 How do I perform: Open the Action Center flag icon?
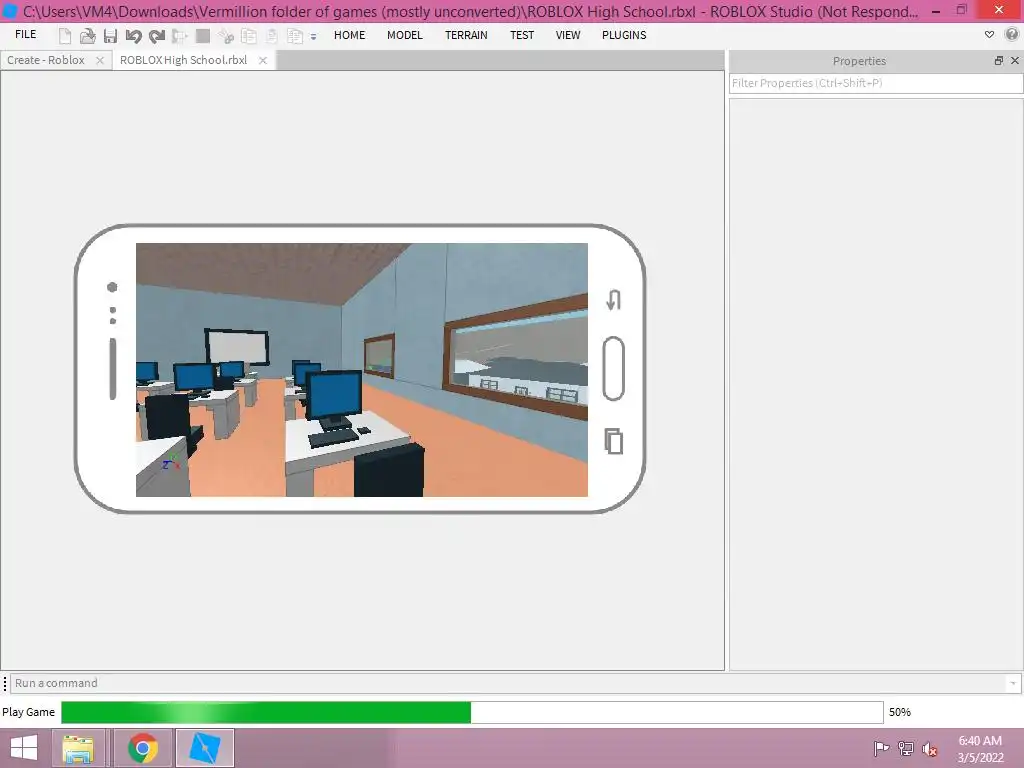point(881,748)
